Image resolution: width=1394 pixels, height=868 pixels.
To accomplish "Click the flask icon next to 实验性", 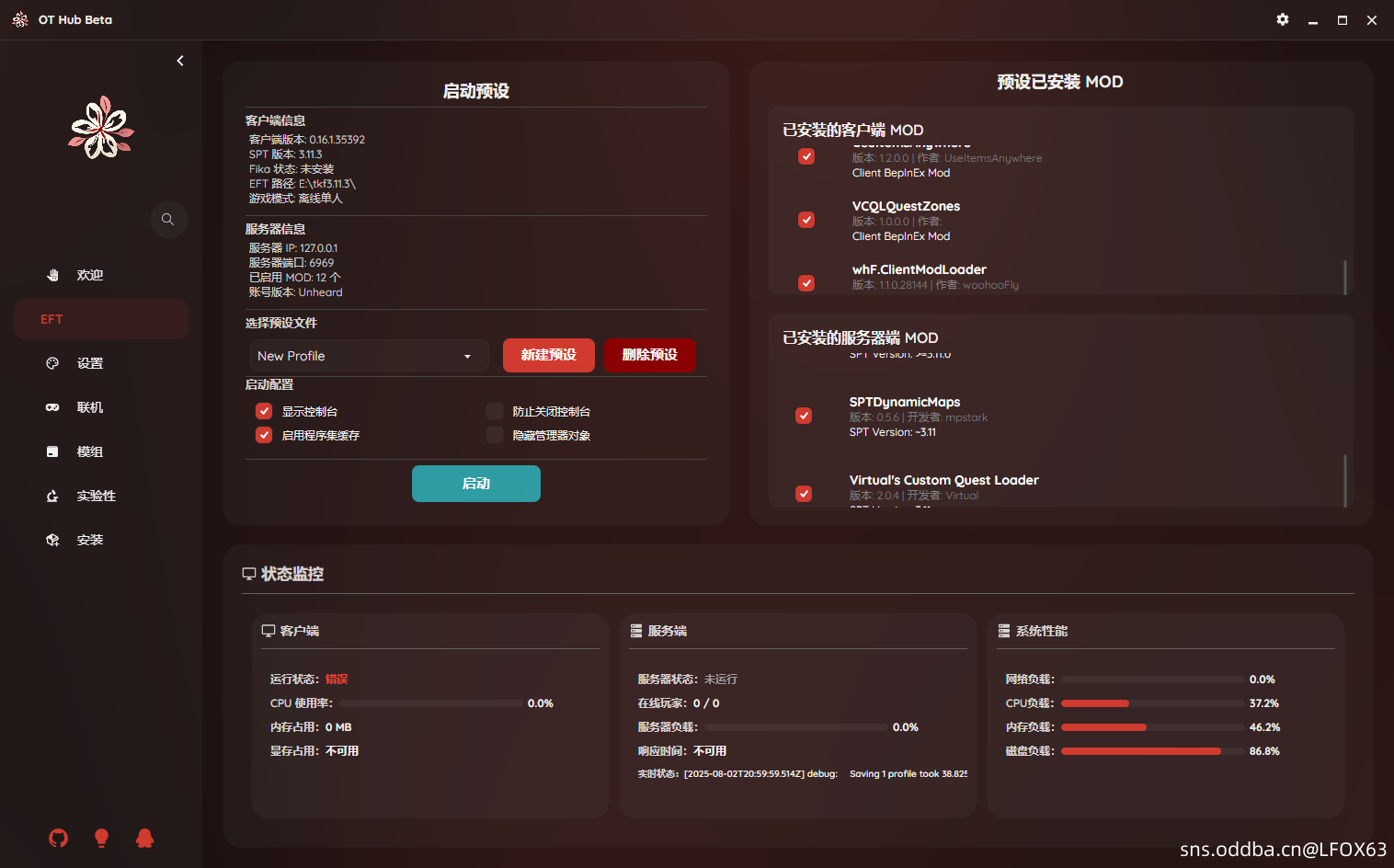I will pyautogui.click(x=52, y=496).
